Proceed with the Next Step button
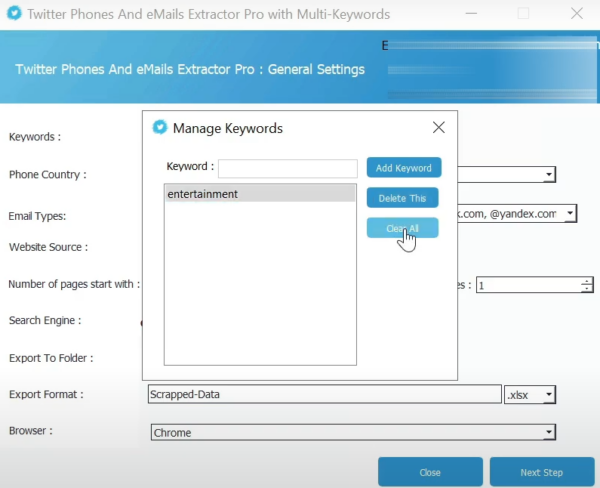The height and width of the screenshot is (488, 600). (542, 472)
